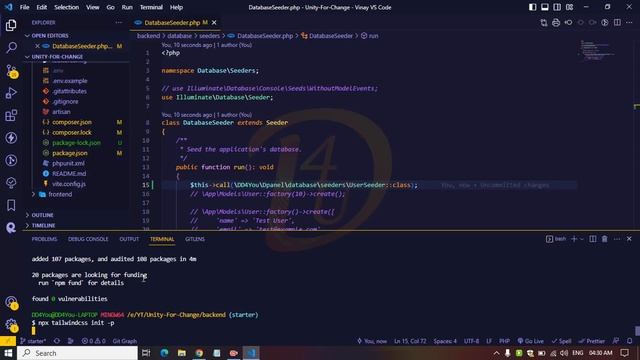The image size is (640, 360).
Task: Click the new terminal plus icon
Action: tap(574, 239)
